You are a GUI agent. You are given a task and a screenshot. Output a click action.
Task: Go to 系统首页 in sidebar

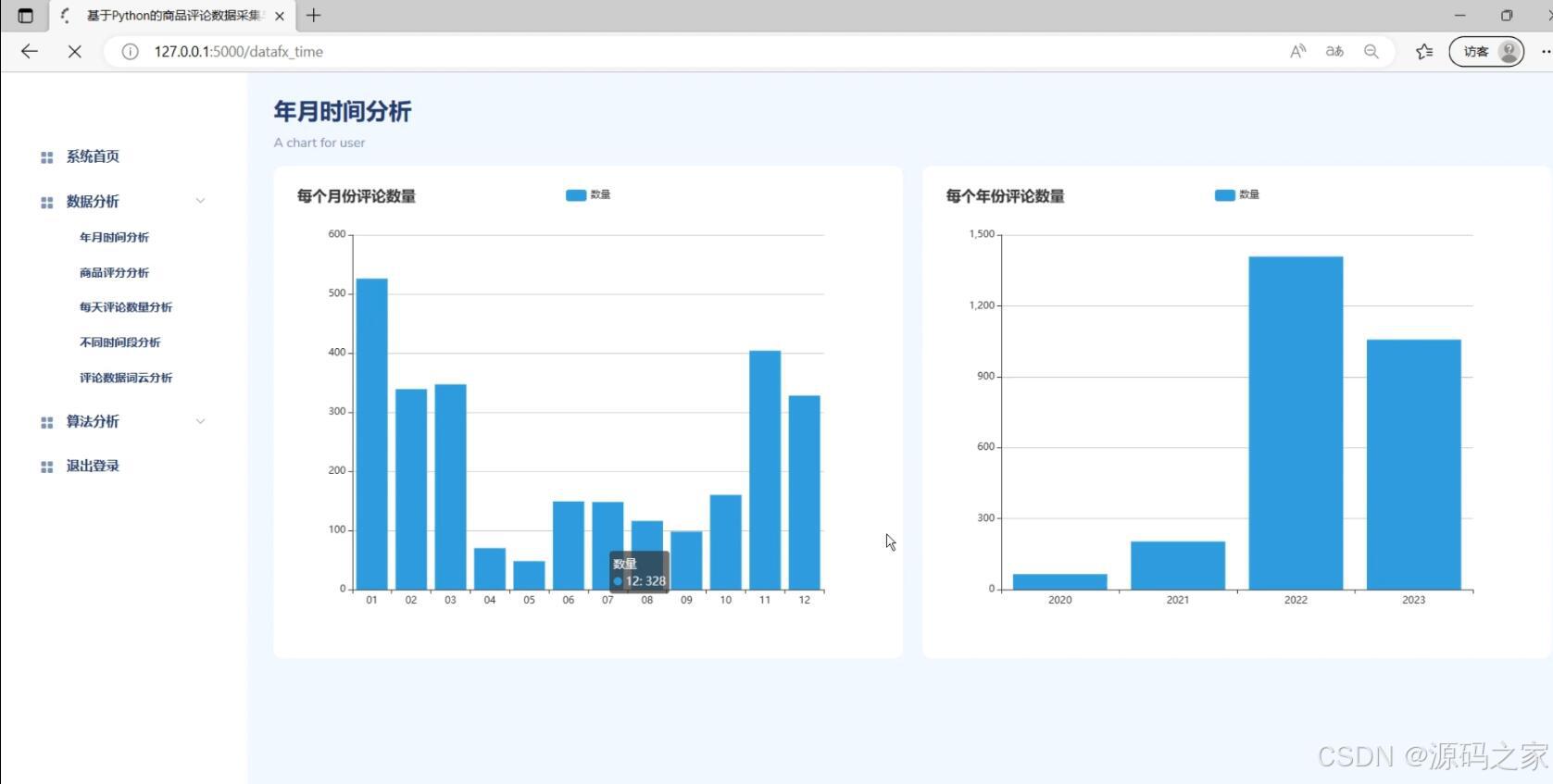(93, 156)
